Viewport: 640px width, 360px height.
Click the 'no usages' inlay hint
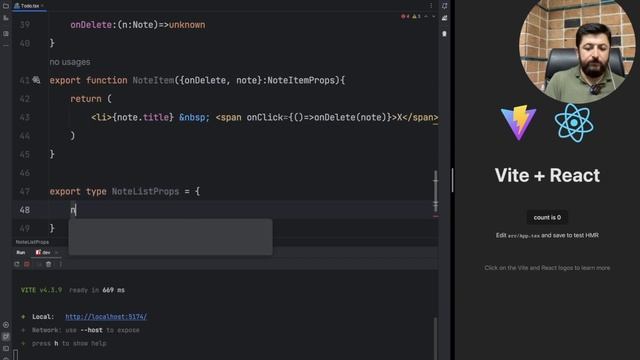(x=70, y=62)
